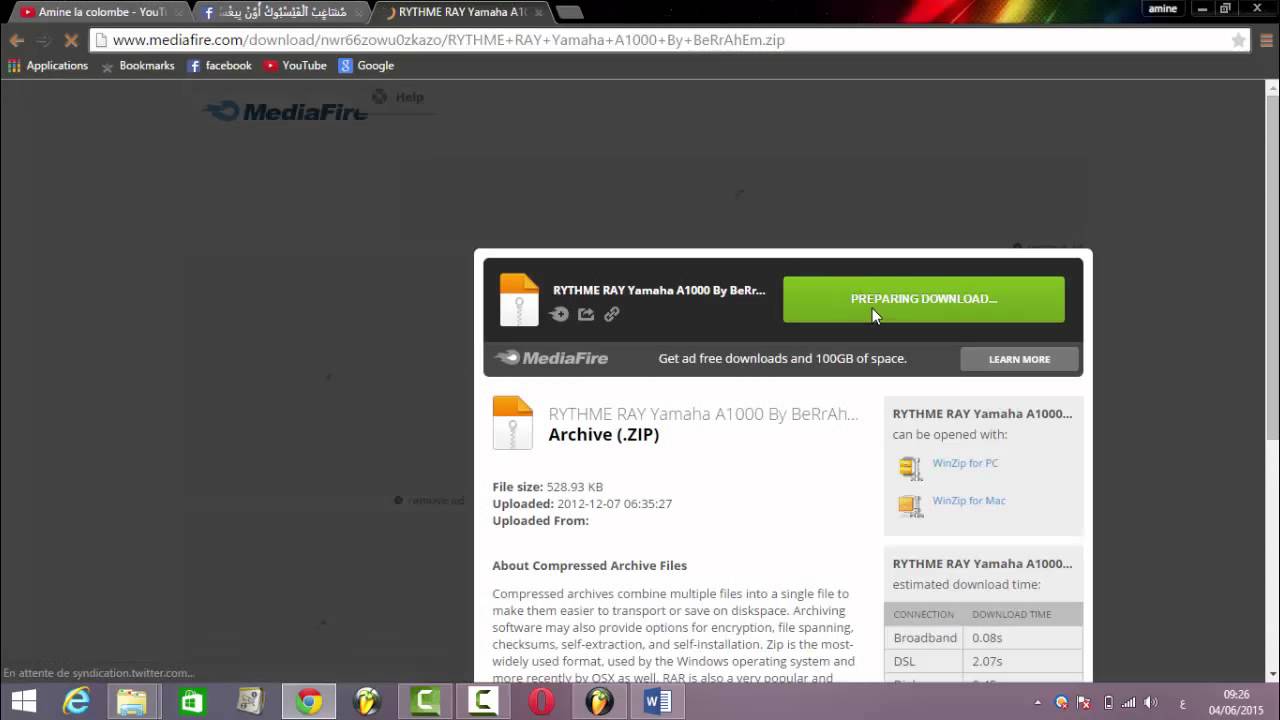This screenshot has height=720, width=1280.
Task: Open Microsoft Word from taskbar
Action: (x=657, y=702)
